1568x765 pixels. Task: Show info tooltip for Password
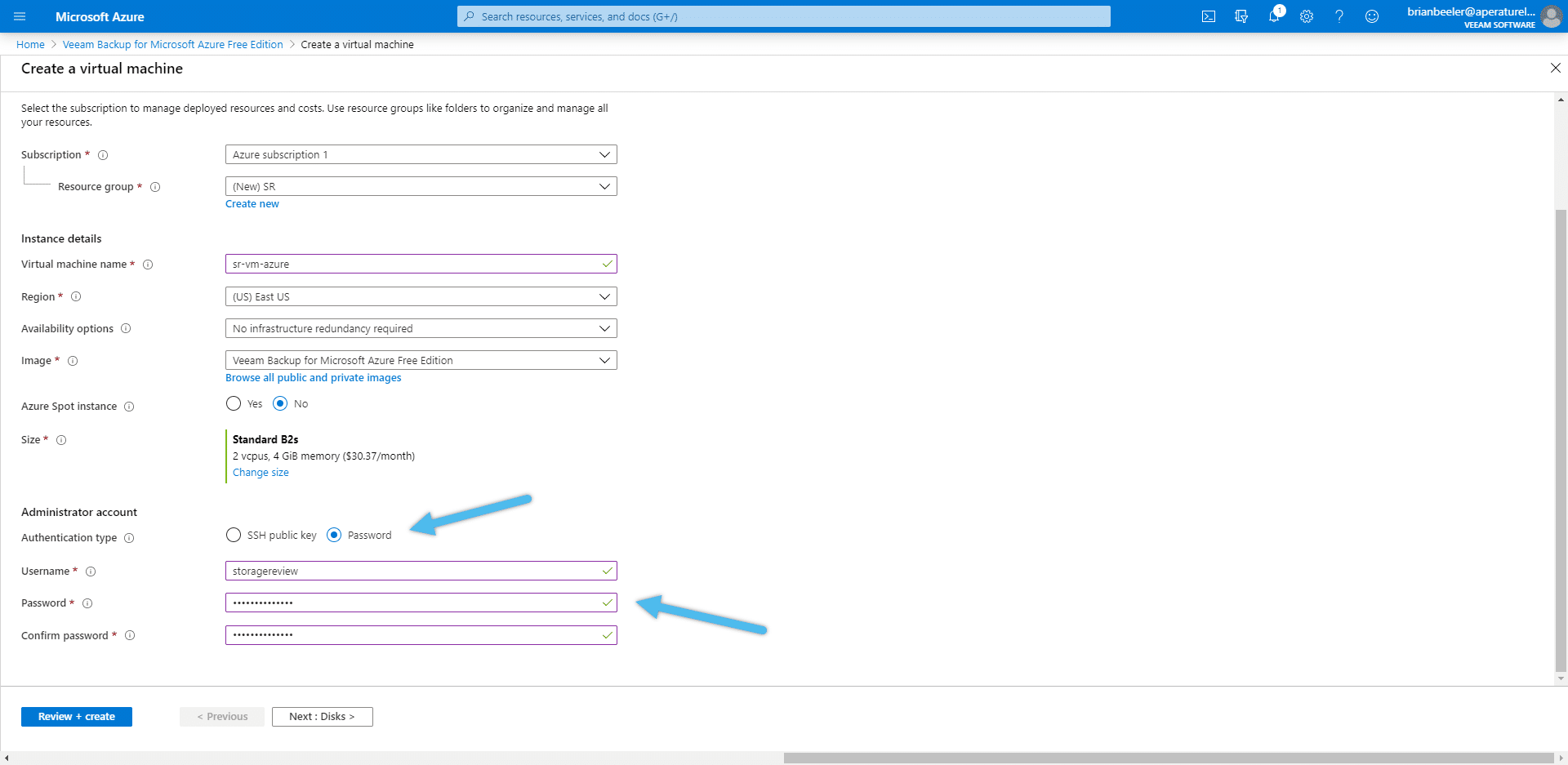pyautogui.click(x=87, y=603)
